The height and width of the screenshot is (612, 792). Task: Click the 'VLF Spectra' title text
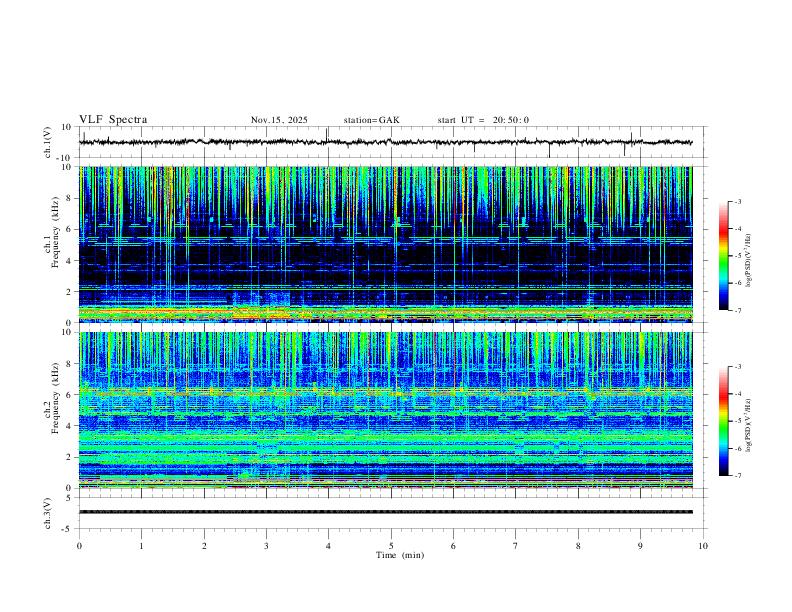(x=113, y=120)
